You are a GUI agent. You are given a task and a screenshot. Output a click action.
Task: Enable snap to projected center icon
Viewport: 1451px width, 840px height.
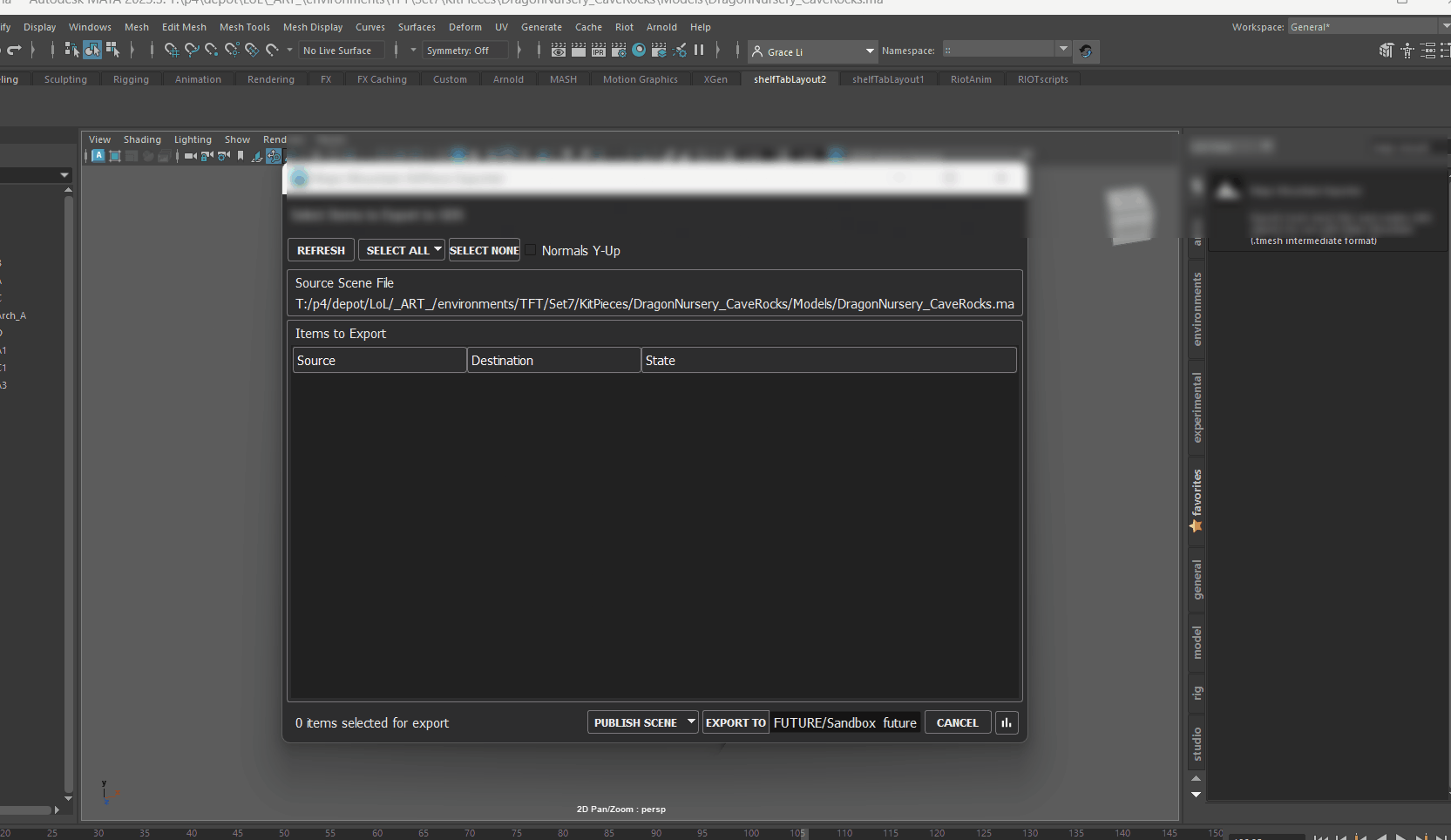click(232, 50)
